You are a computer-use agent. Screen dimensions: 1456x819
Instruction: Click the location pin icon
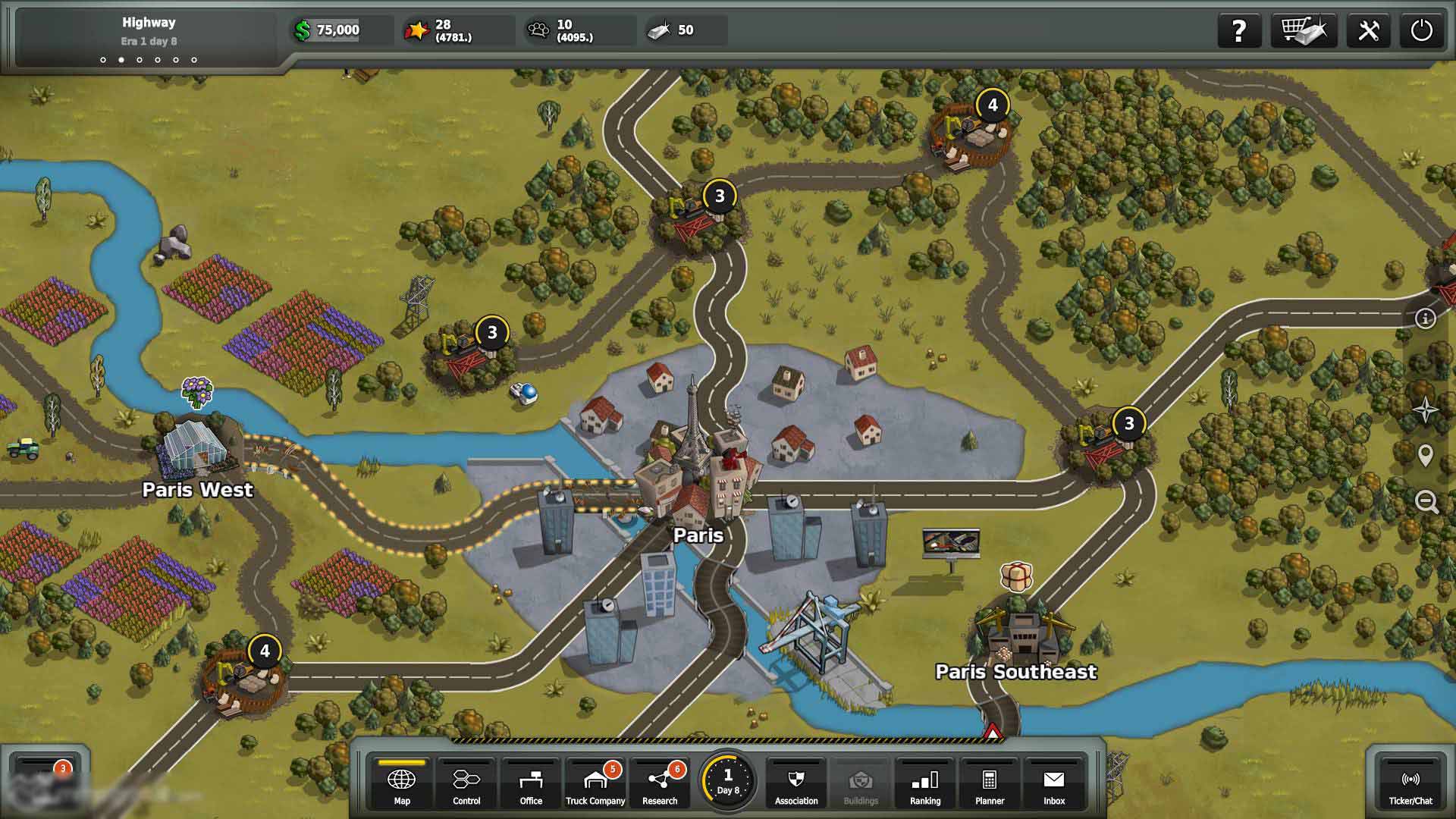pyautogui.click(x=1426, y=455)
